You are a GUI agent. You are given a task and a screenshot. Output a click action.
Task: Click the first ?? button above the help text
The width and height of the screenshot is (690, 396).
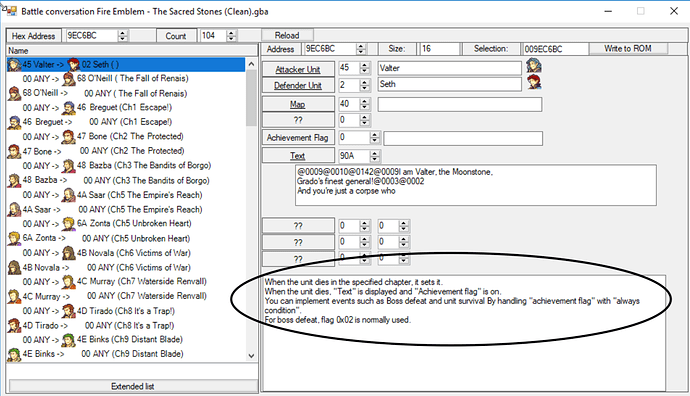pos(298,226)
